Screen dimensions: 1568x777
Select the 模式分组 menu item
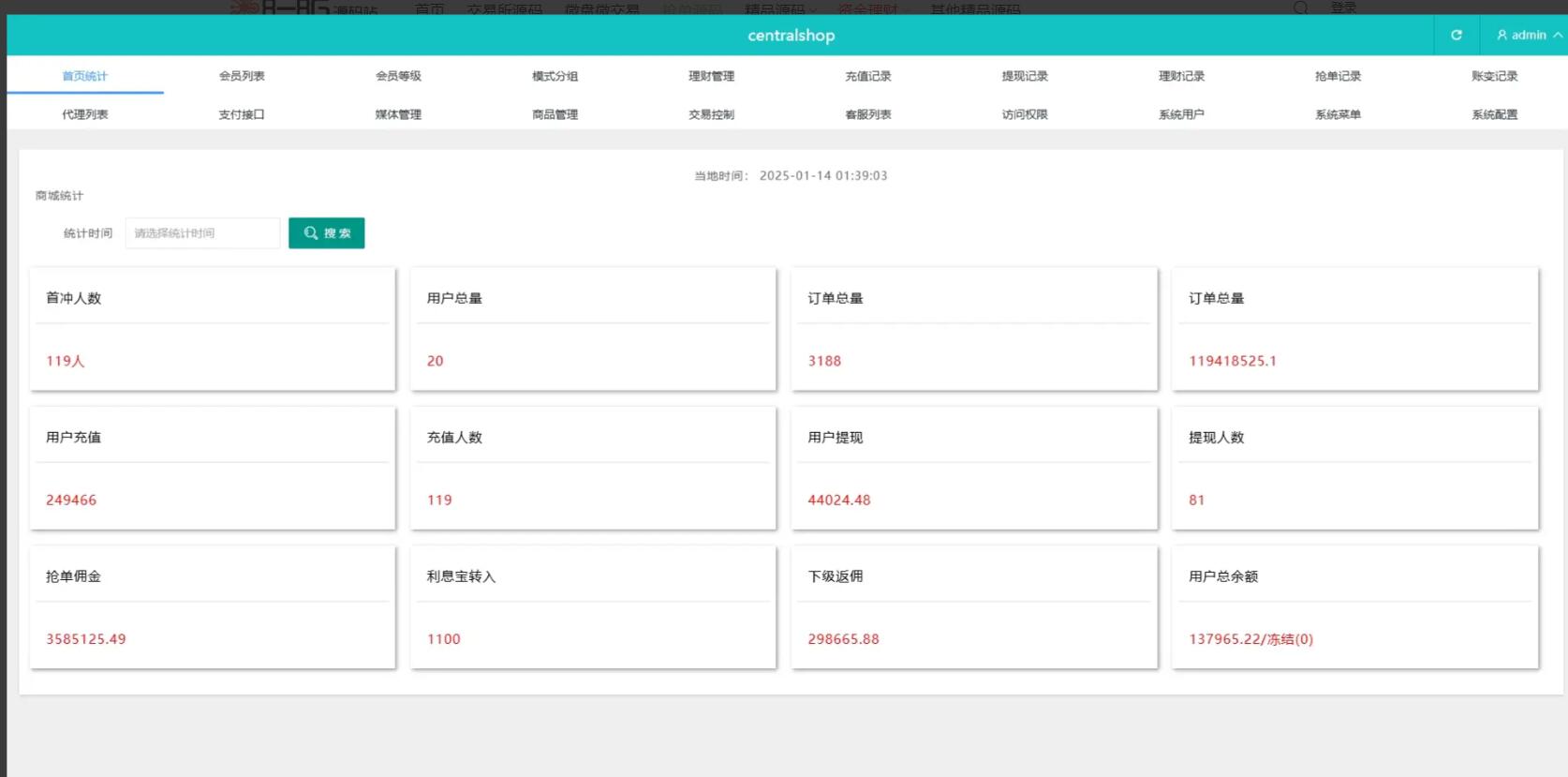click(x=555, y=76)
